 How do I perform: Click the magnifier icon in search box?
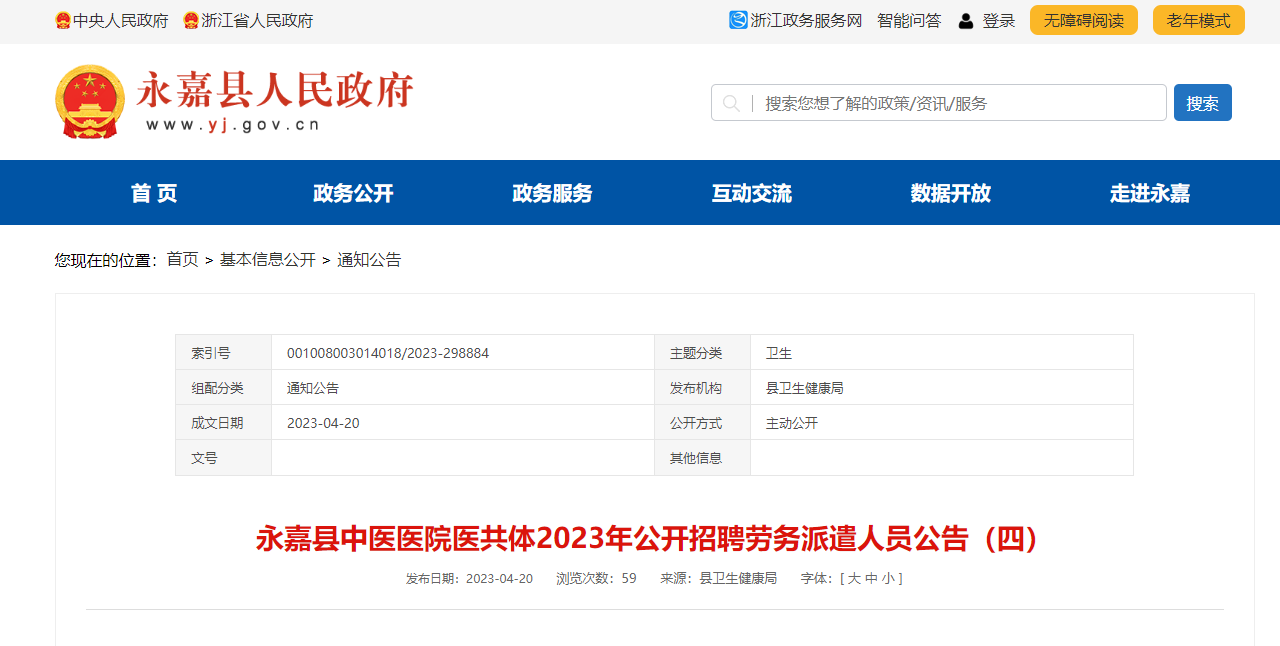[x=731, y=103]
